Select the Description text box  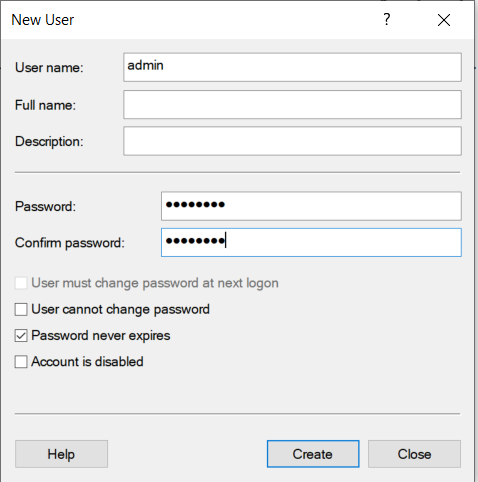pos(292,141)
